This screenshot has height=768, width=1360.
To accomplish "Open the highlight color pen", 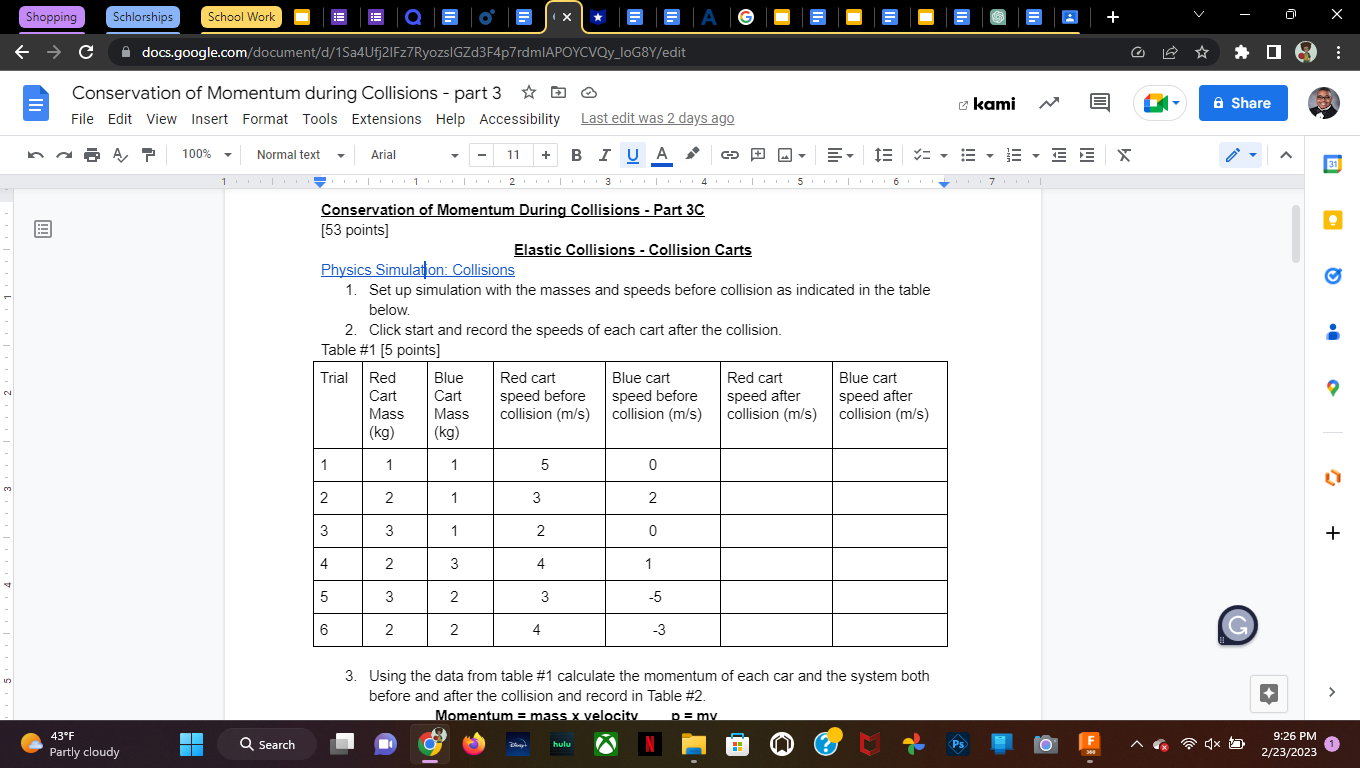I will point(692,154).
